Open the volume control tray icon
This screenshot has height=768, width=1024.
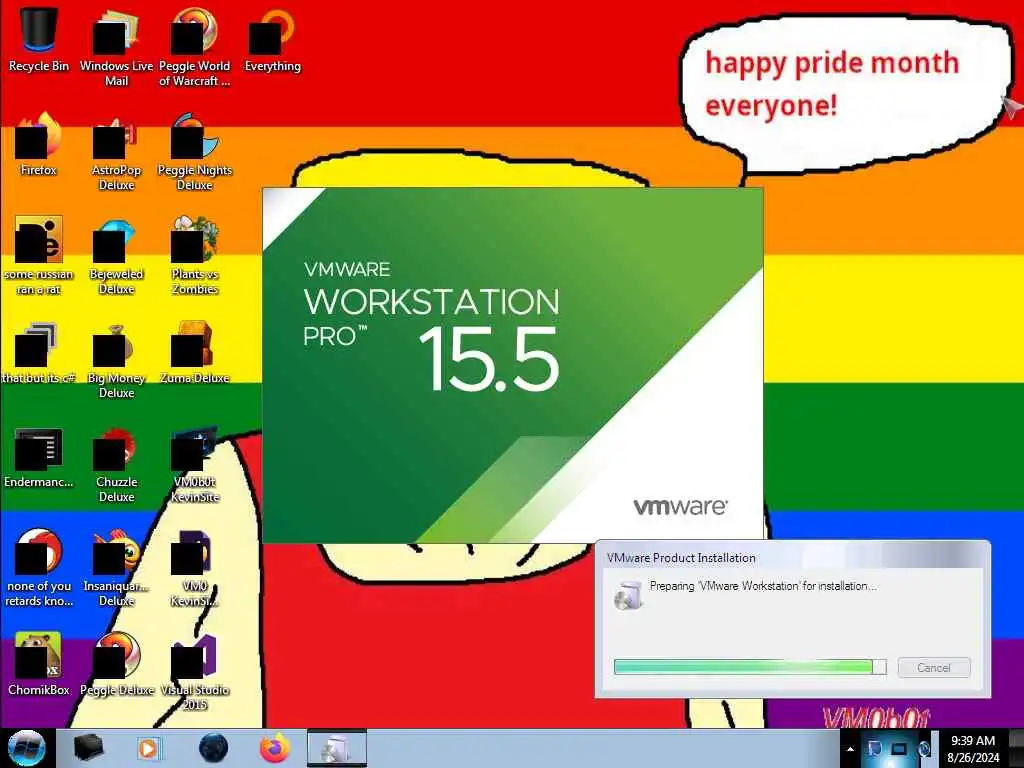924,749
